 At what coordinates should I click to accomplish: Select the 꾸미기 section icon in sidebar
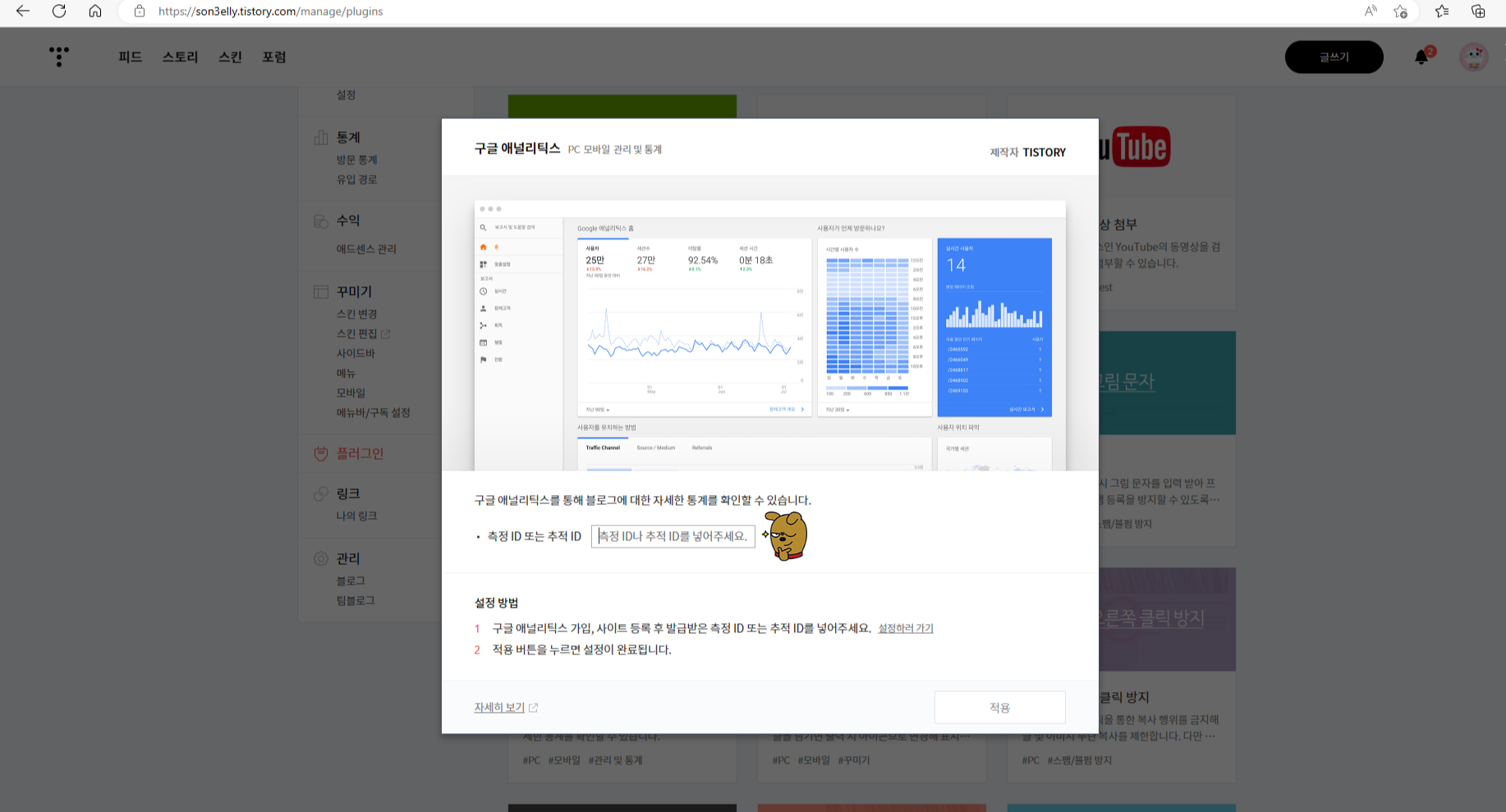pos(321,292)
